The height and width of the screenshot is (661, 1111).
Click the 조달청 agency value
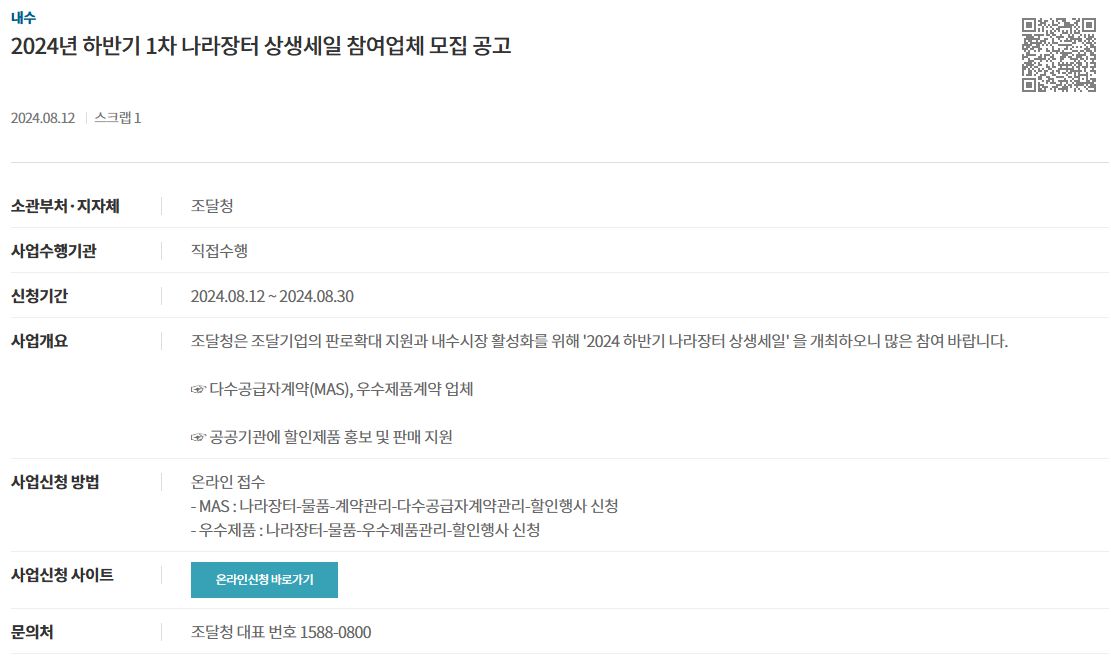click(x=212, y=206)
